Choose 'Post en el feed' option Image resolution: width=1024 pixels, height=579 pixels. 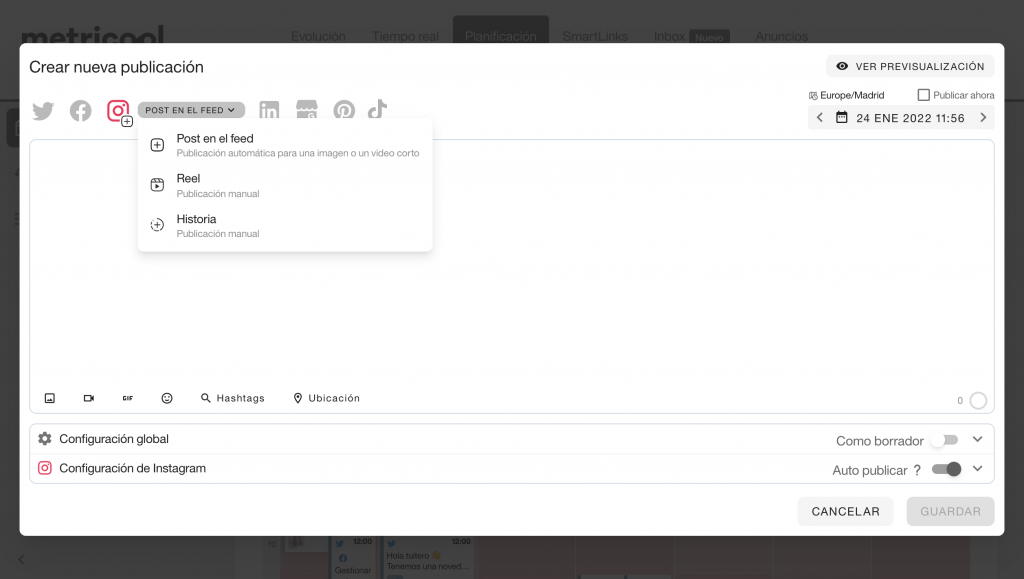(285, 145)
